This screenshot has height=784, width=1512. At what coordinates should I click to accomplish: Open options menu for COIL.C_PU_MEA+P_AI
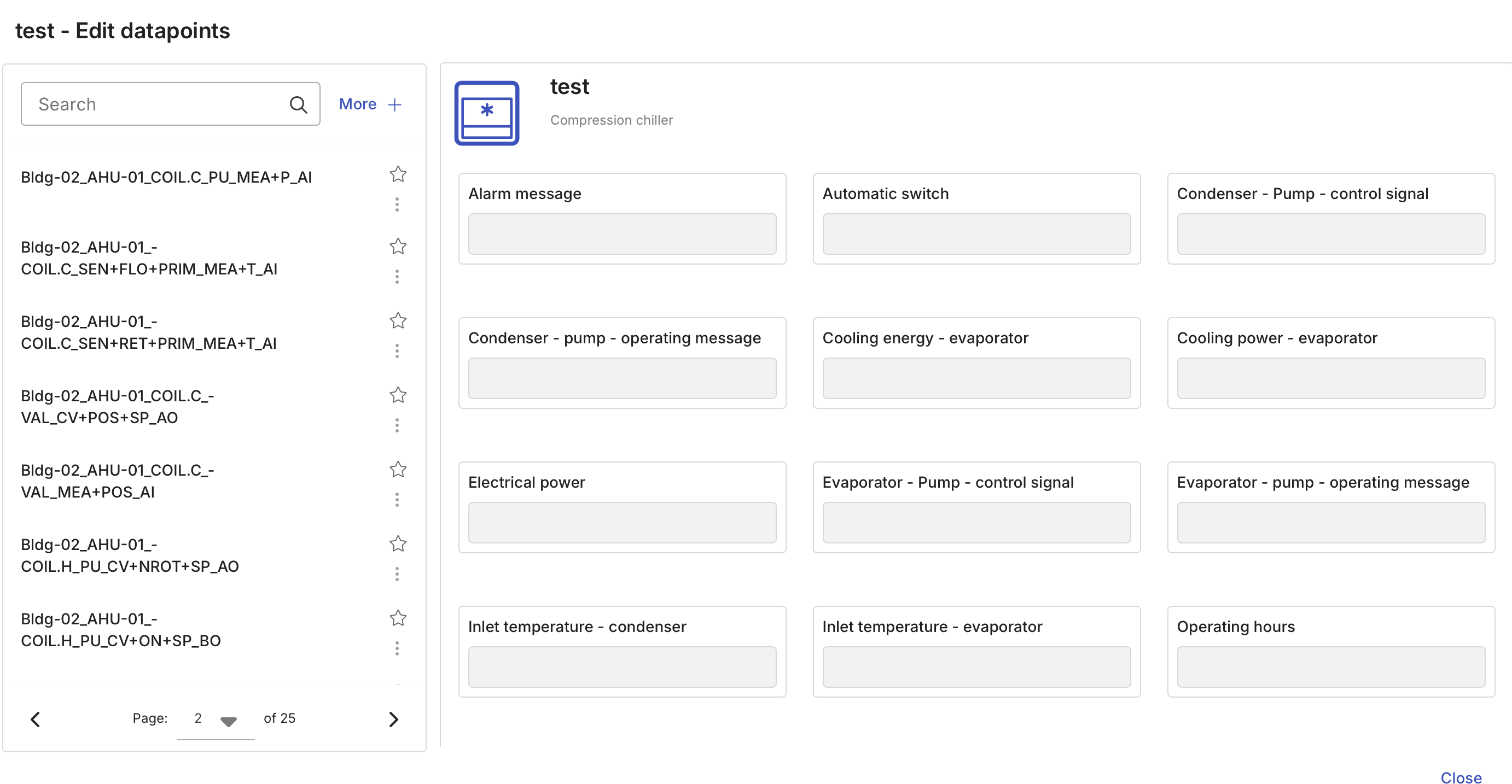397,204
